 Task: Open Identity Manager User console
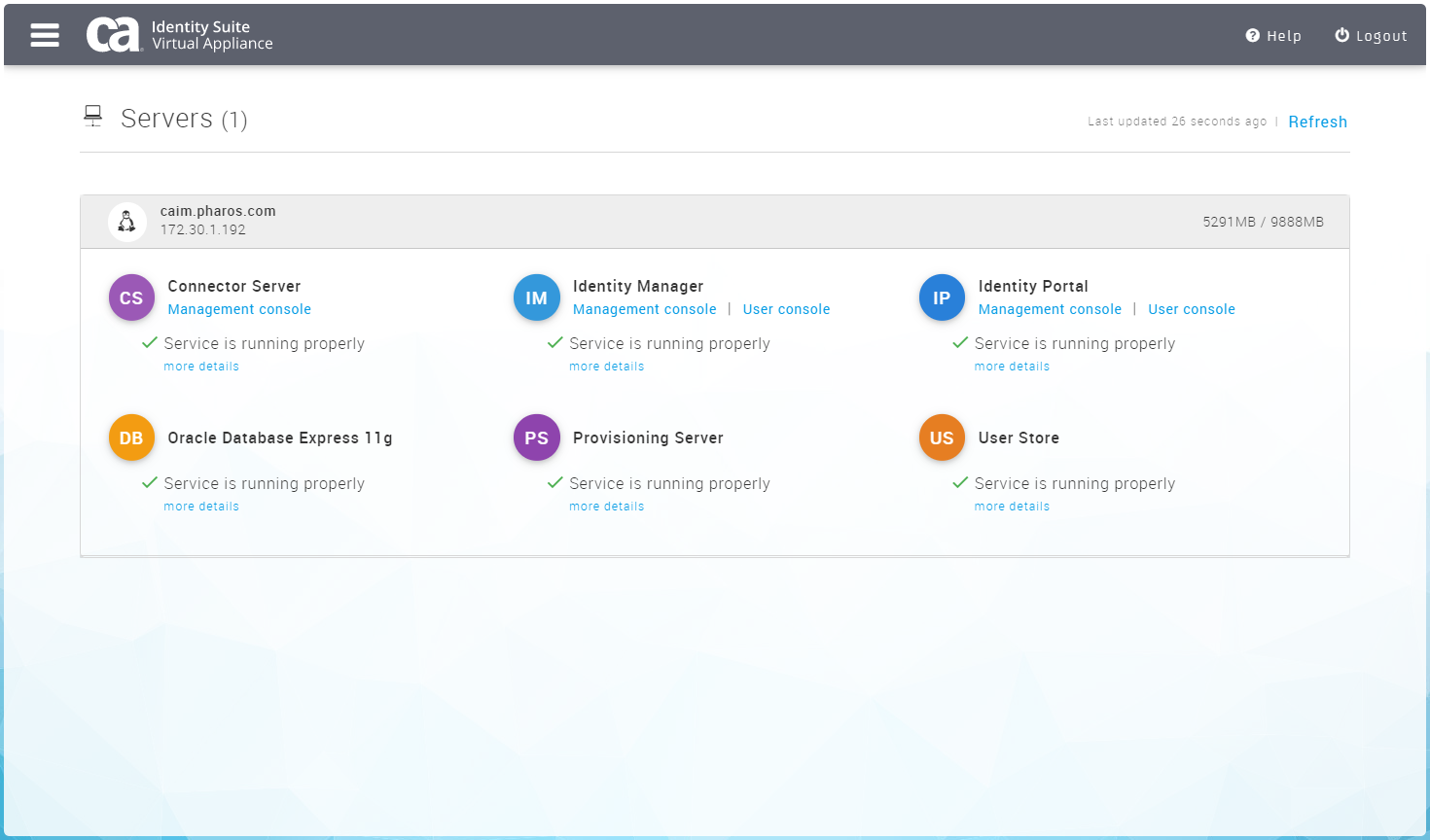click(x=787, y=309)
